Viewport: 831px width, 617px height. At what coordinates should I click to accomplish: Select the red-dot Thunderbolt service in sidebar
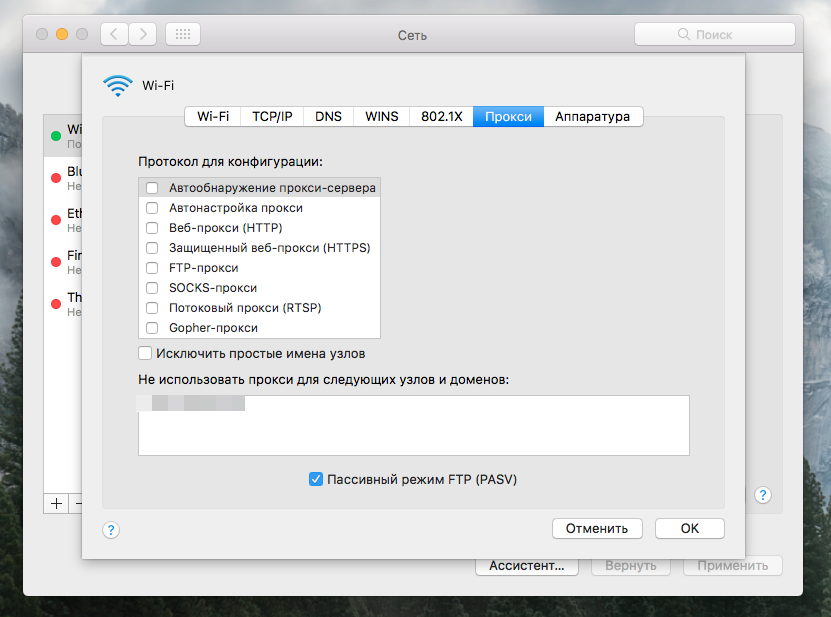63,304
